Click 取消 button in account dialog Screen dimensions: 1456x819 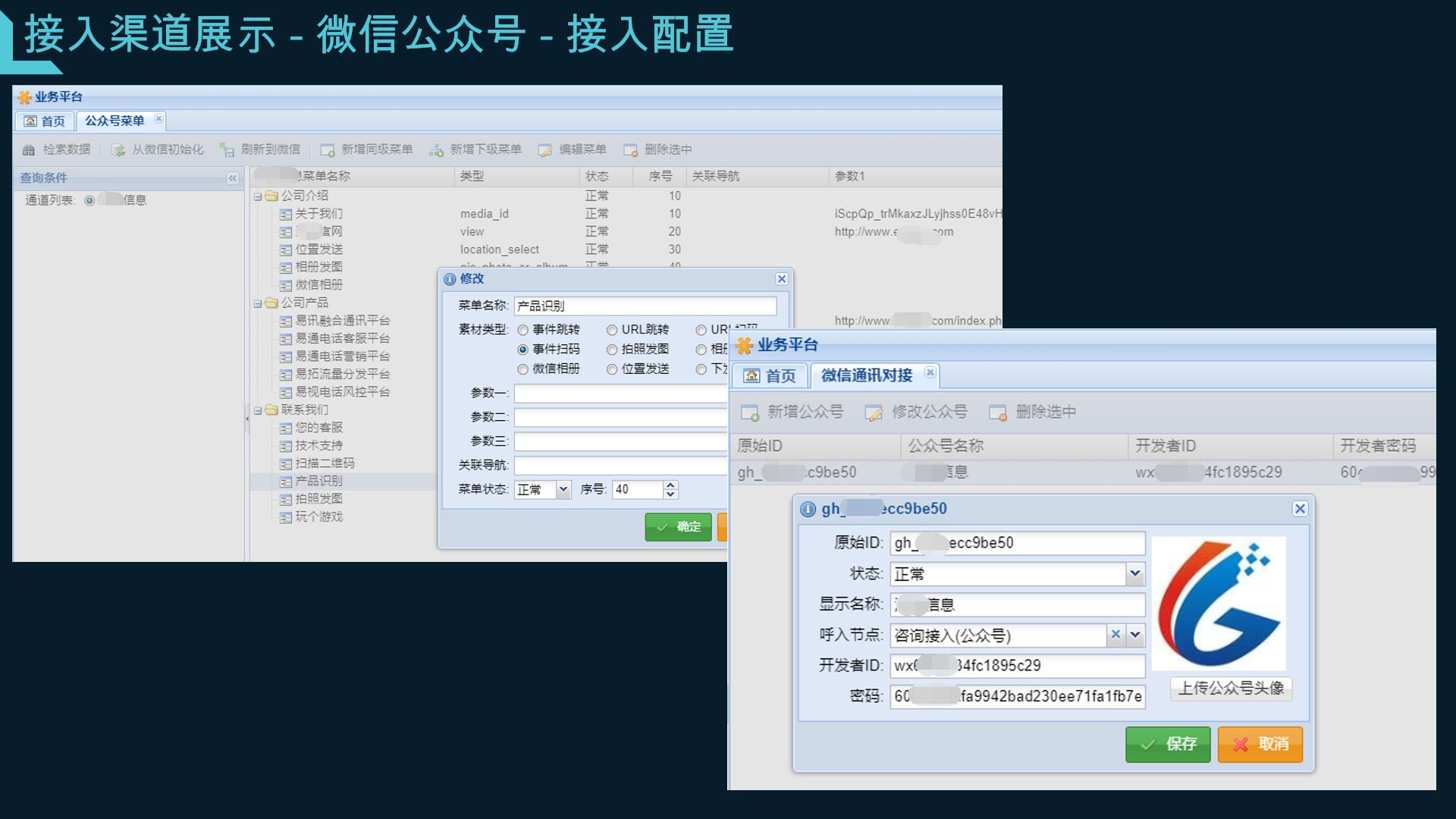pyautogui.click(x=1260, y=744)
